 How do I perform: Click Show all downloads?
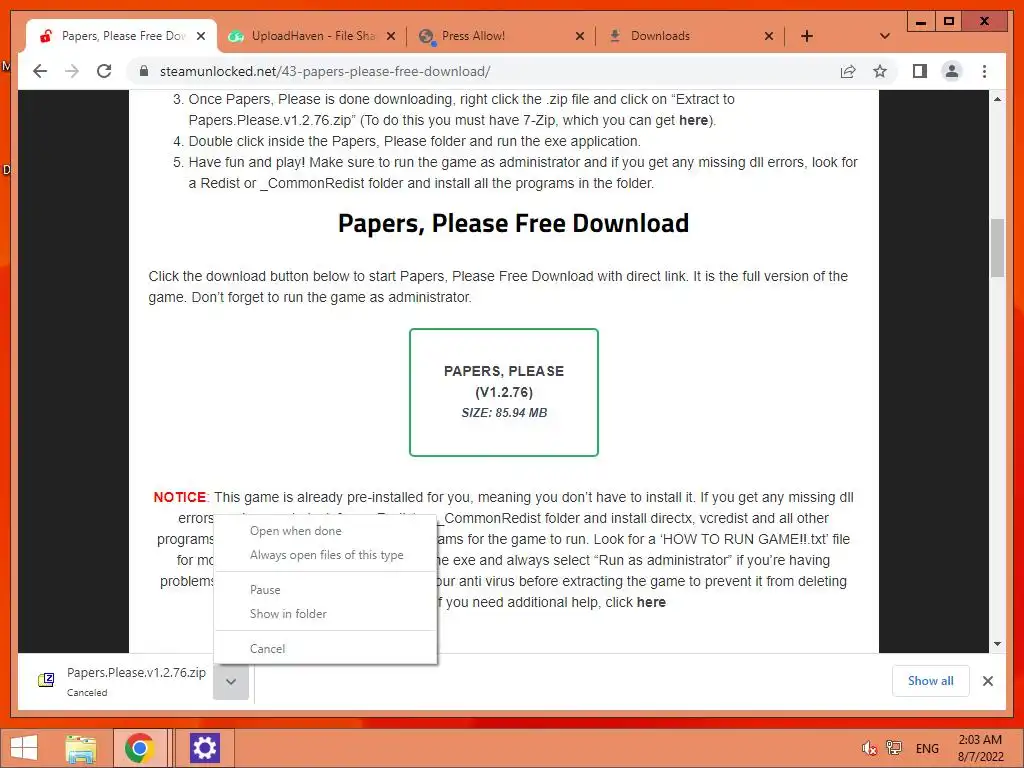pyautogui.click(x=930, y=680)
